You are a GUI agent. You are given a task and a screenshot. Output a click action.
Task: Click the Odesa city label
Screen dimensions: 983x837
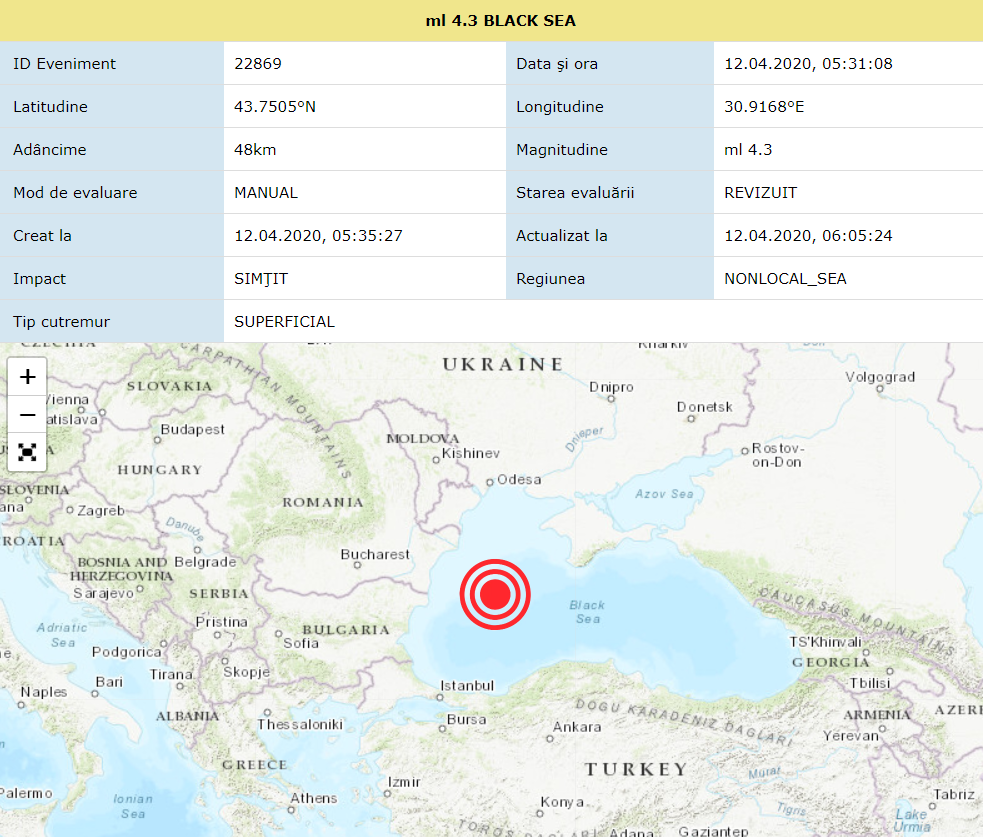(x=518, y=480)
